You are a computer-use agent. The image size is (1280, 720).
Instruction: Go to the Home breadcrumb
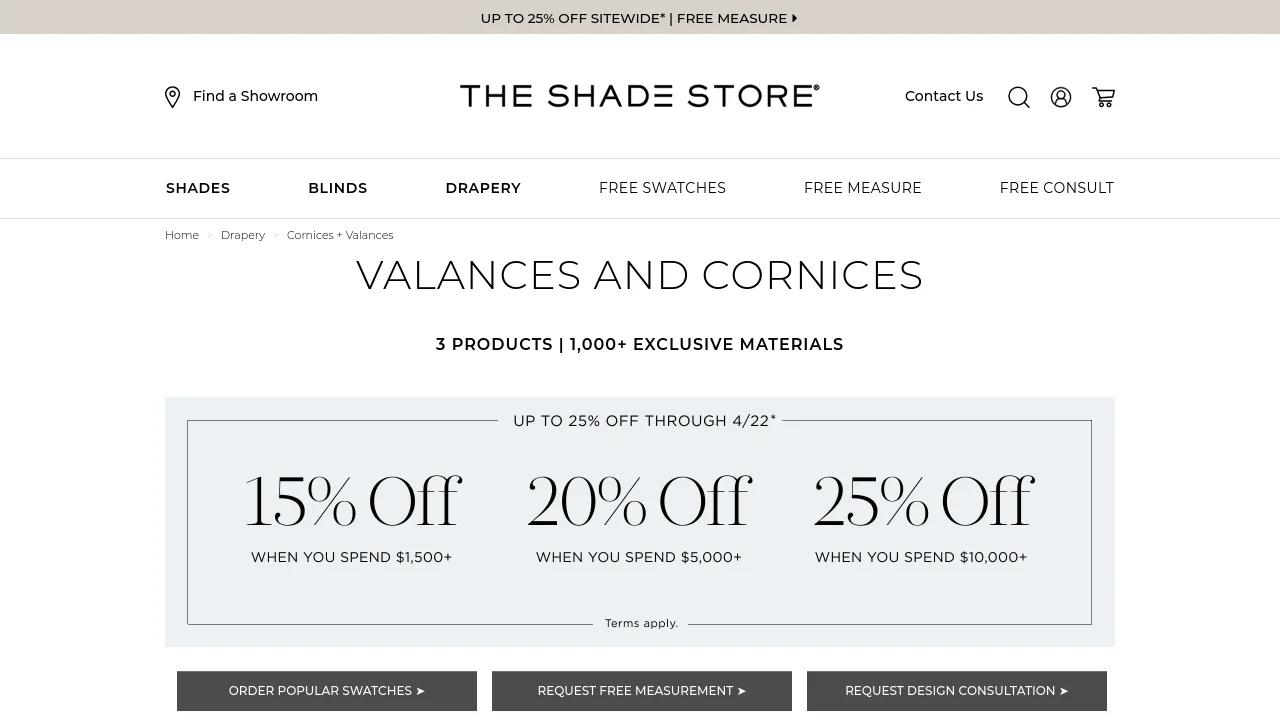click(182, 235)
